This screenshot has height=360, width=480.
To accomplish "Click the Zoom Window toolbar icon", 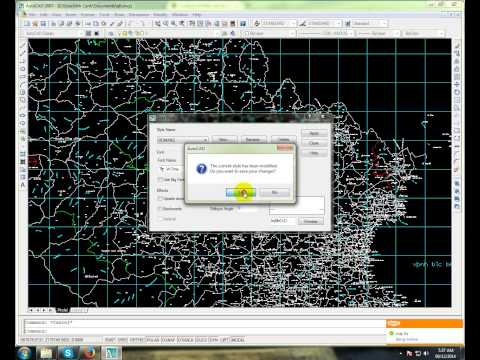I will click(174, 24).
